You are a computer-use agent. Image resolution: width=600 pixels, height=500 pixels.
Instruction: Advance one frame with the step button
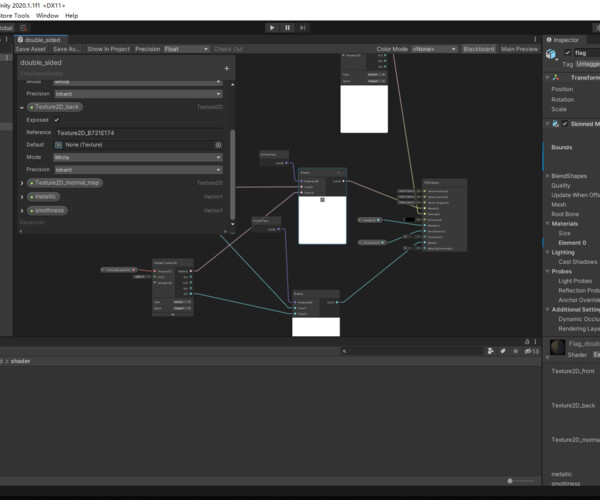click(303, 28)
